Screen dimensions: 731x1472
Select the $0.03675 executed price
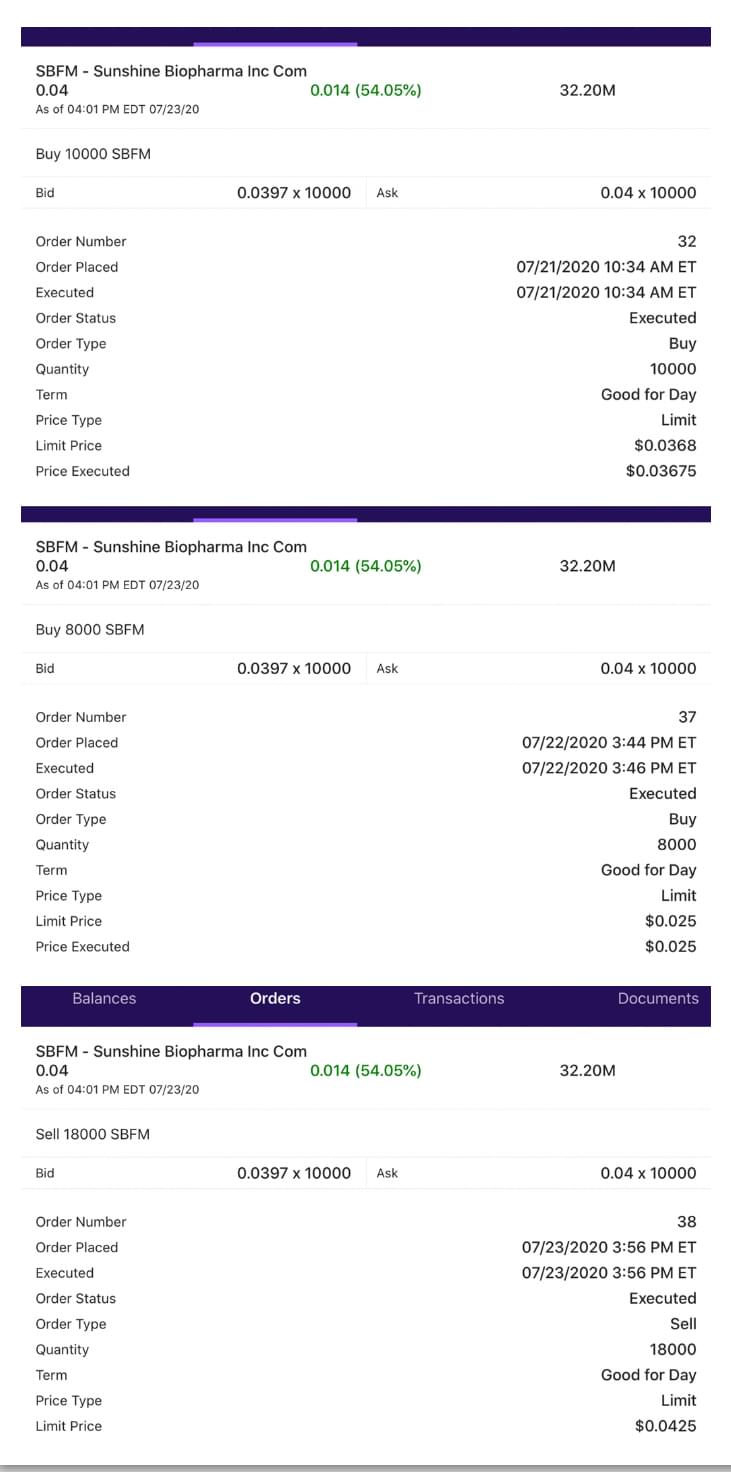click(x=661, y=471)
